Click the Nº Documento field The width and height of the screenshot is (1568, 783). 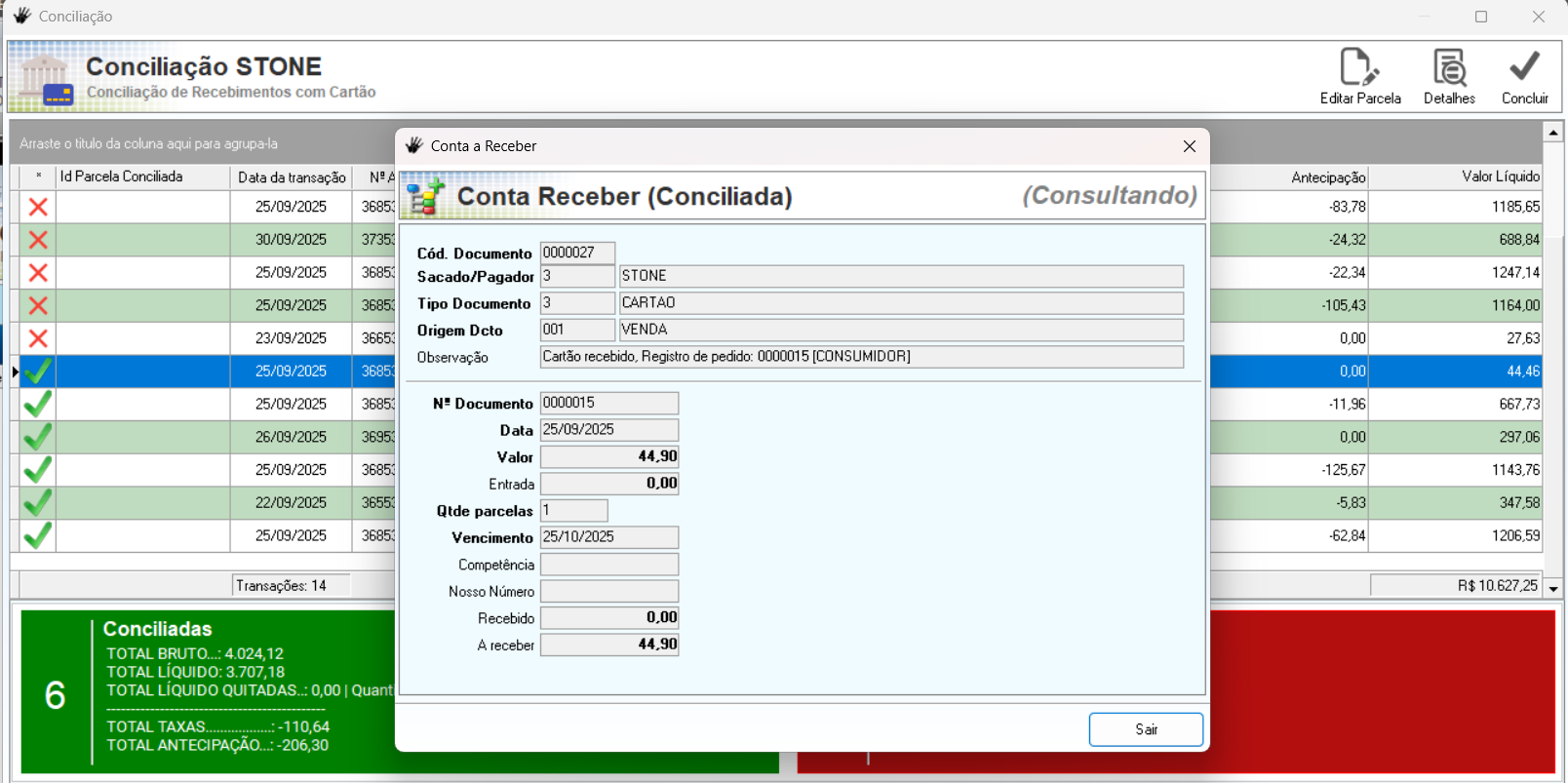pos(609,403)
